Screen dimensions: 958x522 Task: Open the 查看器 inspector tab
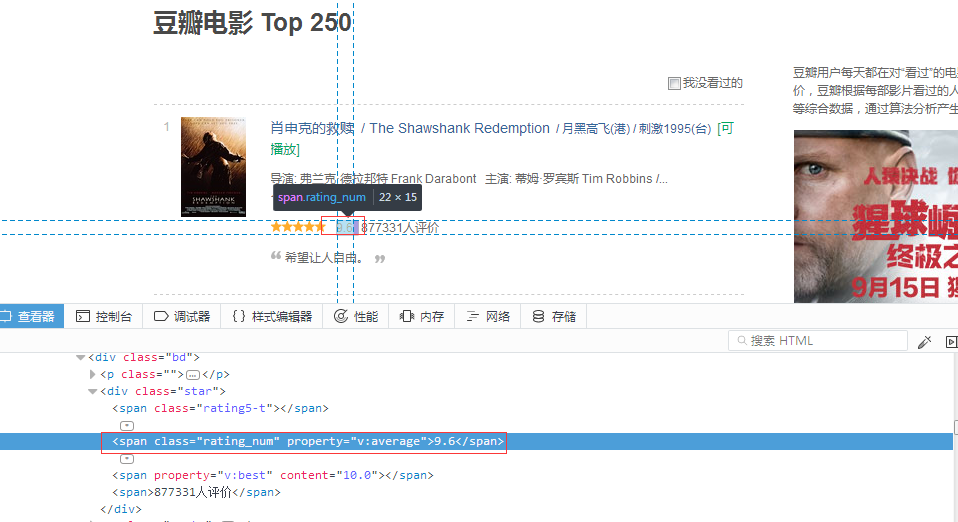tap(31, 316)
